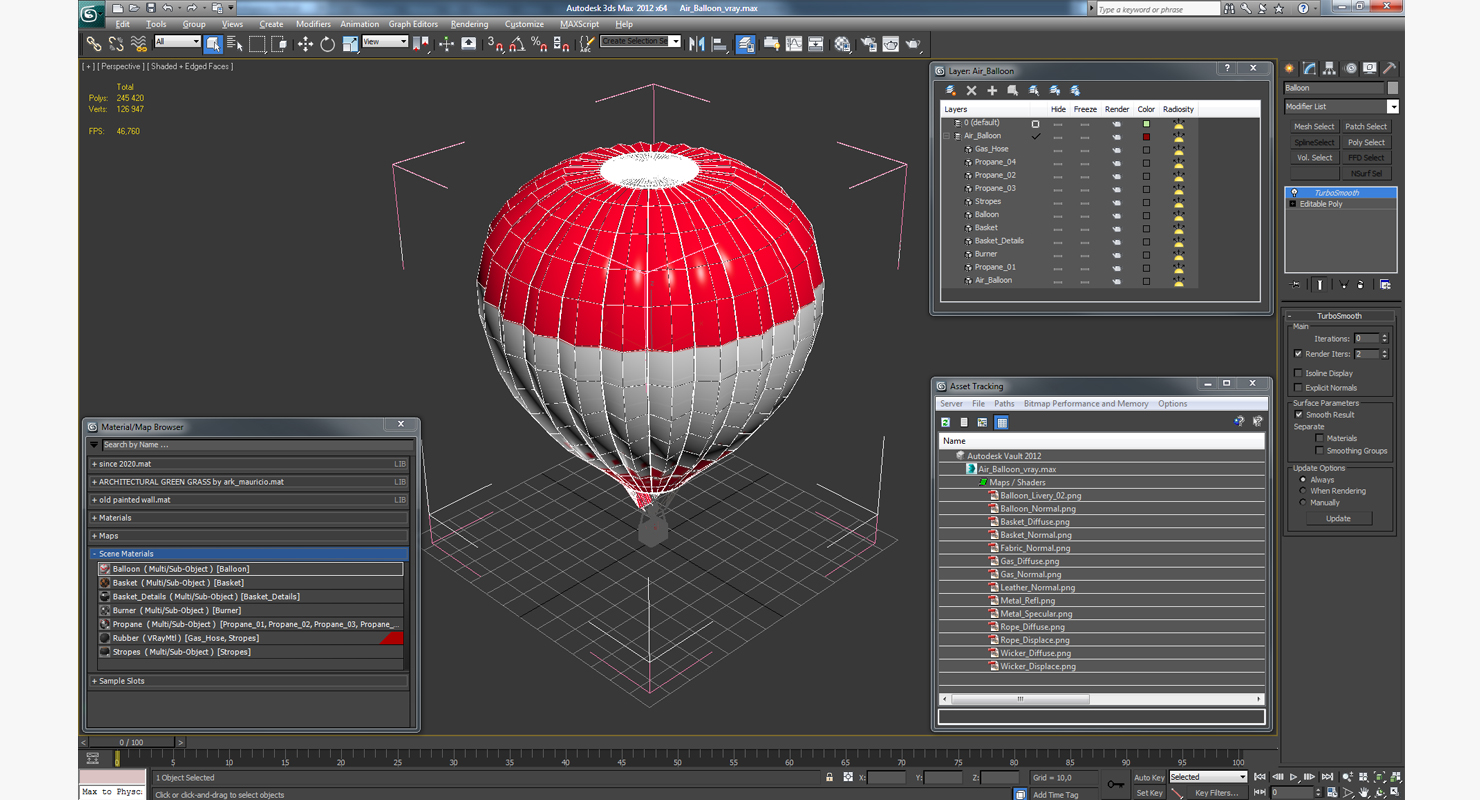
Task: Click the Key Filters button
Action: (1216, 793)
